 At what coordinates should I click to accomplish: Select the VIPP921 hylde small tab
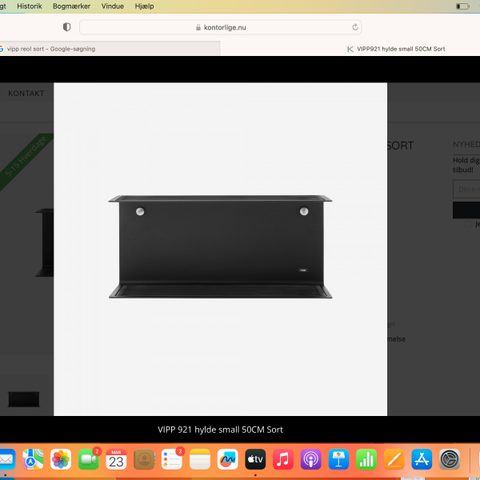click(396, 49)
